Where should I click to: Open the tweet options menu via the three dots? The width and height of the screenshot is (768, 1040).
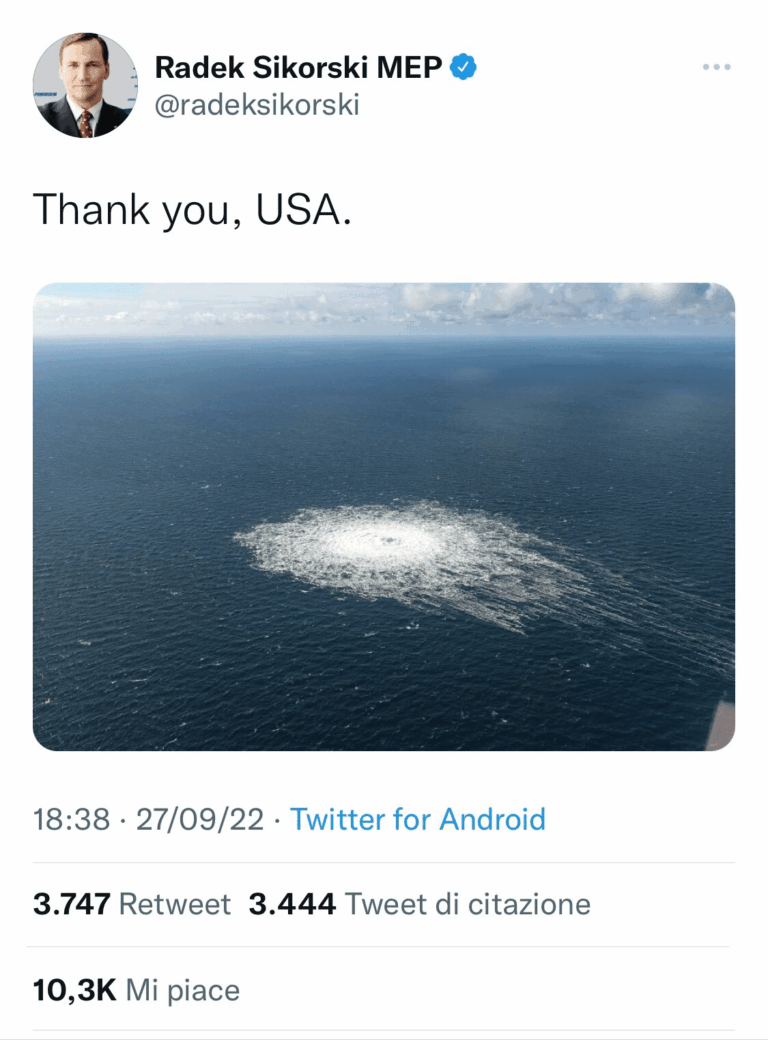tap(716, 65)
